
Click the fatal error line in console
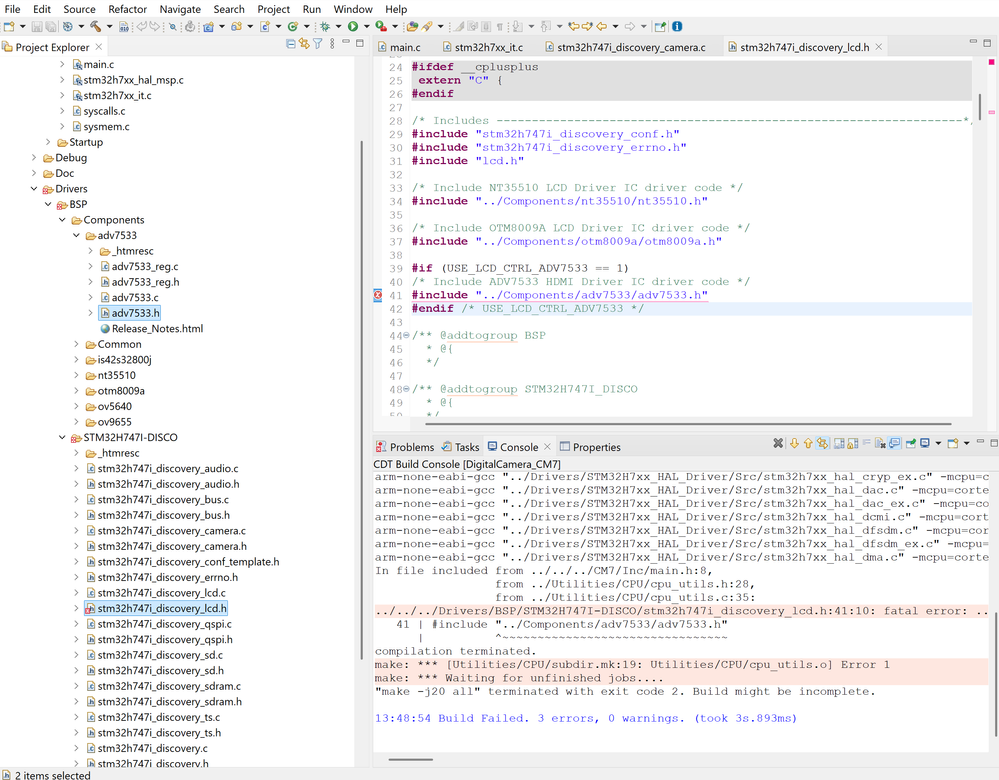[680, 611]
